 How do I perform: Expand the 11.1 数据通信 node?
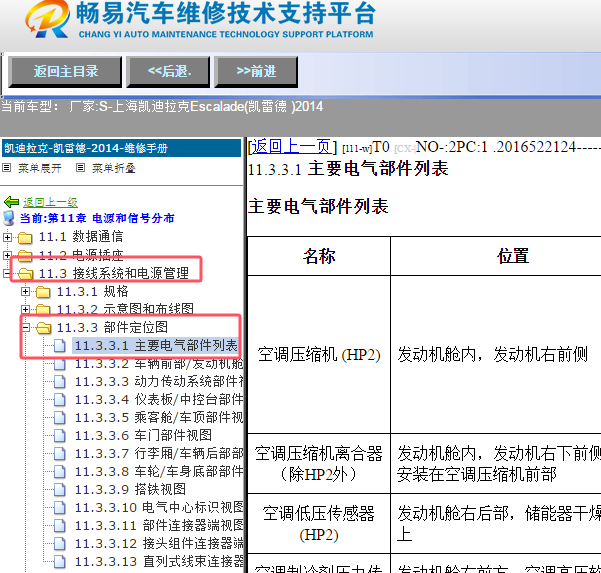point(7,237)
